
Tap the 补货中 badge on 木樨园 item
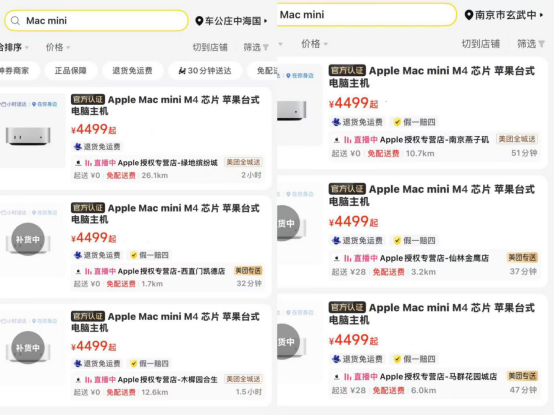pos(28,348)
